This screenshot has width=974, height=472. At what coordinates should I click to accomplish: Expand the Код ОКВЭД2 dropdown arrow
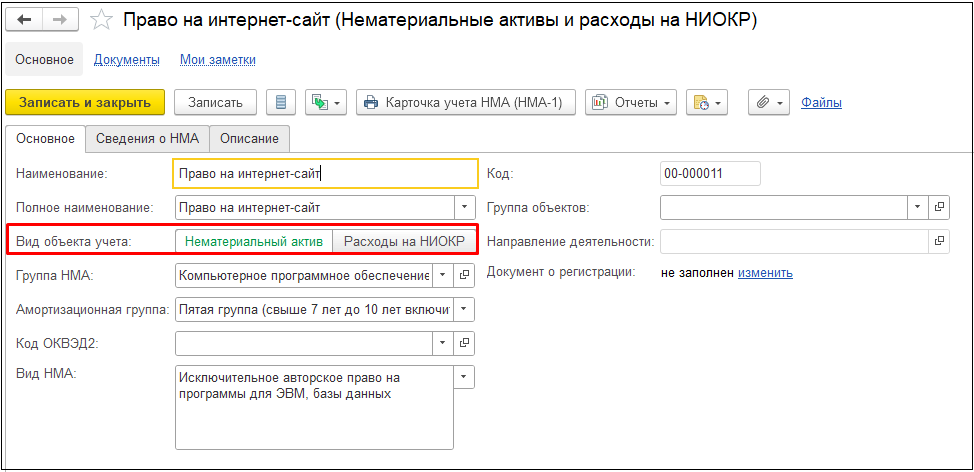coord(442,342)
